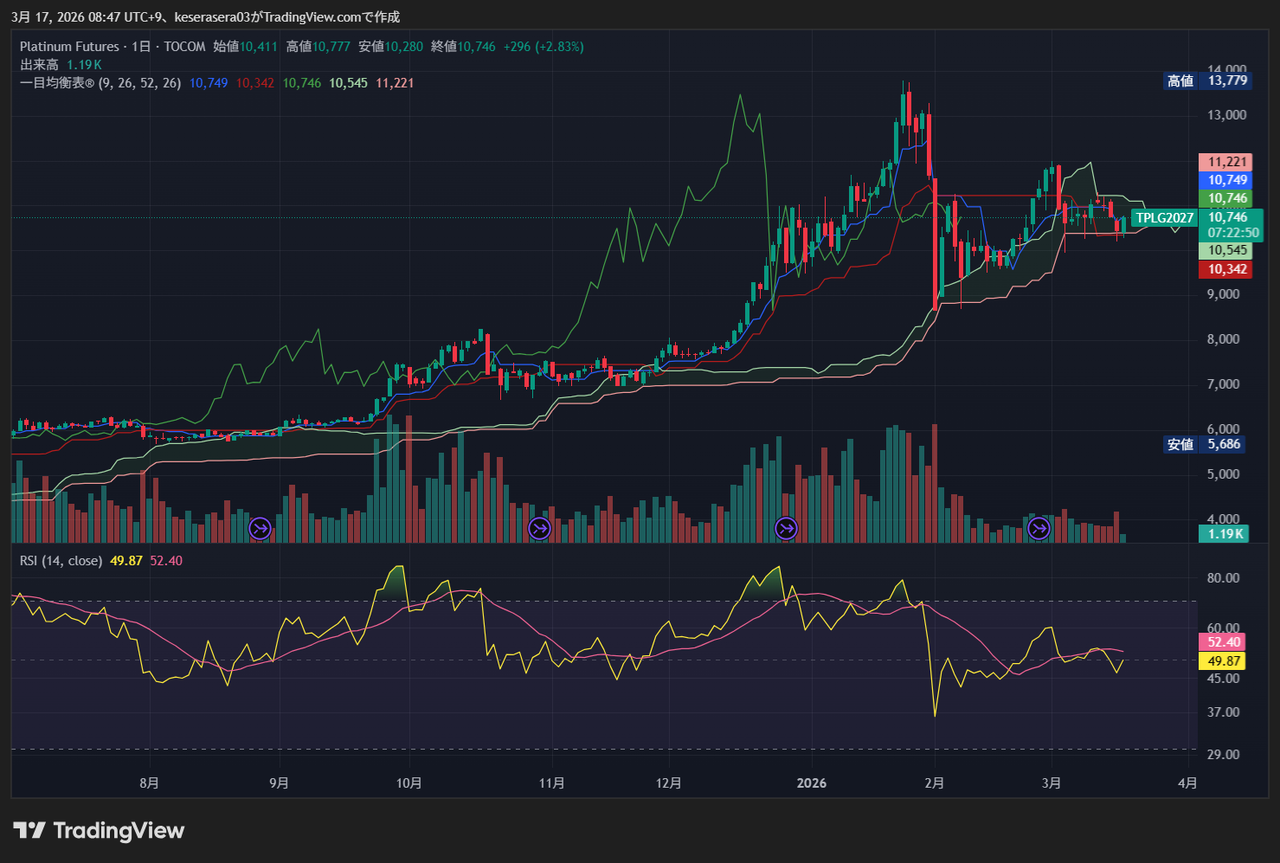Image resolution: width=1280 pixels, height=863 pixels.
Task: Click the 10,545 price axis tag
Action: click(x=1226, y=250)
